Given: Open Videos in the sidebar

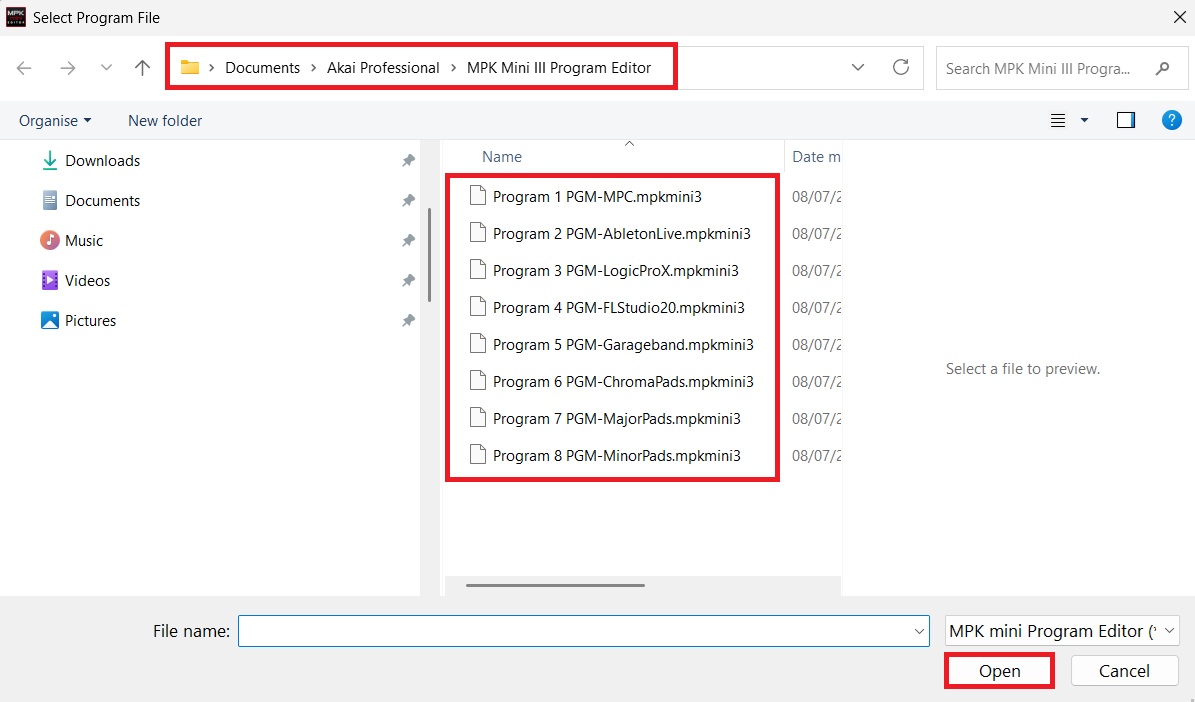Looking at the screenshot, I should coord(87,280).
